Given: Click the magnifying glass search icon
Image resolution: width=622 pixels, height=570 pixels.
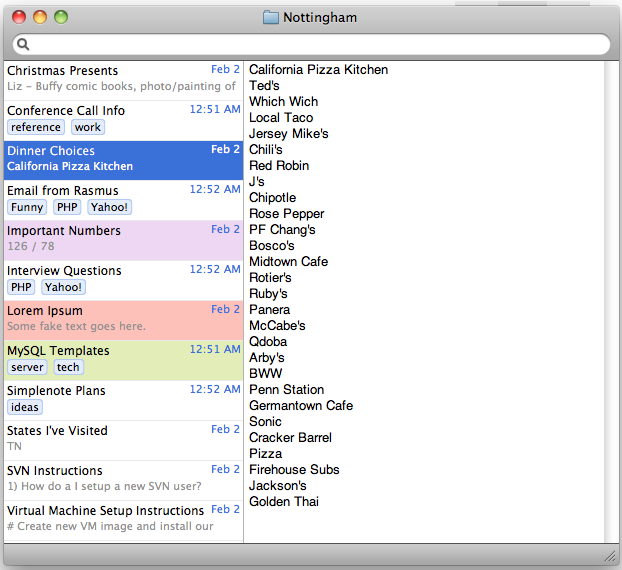Looking at the screenshot, I should point(23,44).
